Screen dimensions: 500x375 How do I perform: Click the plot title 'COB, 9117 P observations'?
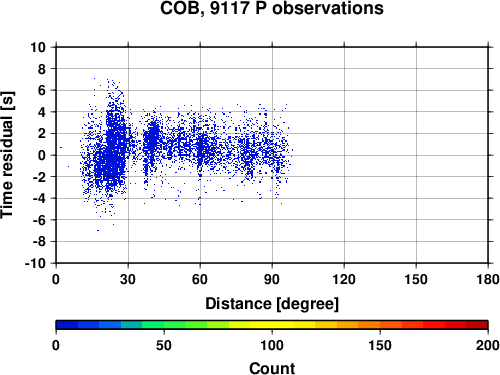272,8
